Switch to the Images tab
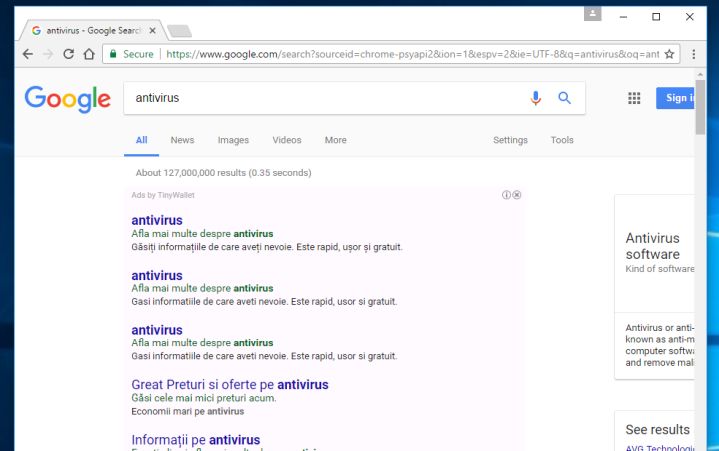719x451 pixels. tap(233, 140)
